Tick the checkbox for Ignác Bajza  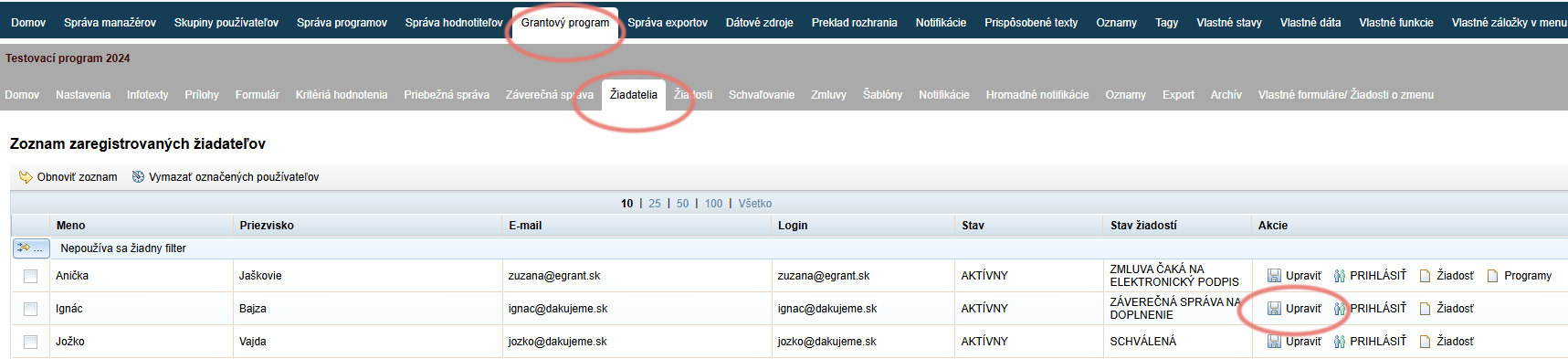[x=30, y=309]
